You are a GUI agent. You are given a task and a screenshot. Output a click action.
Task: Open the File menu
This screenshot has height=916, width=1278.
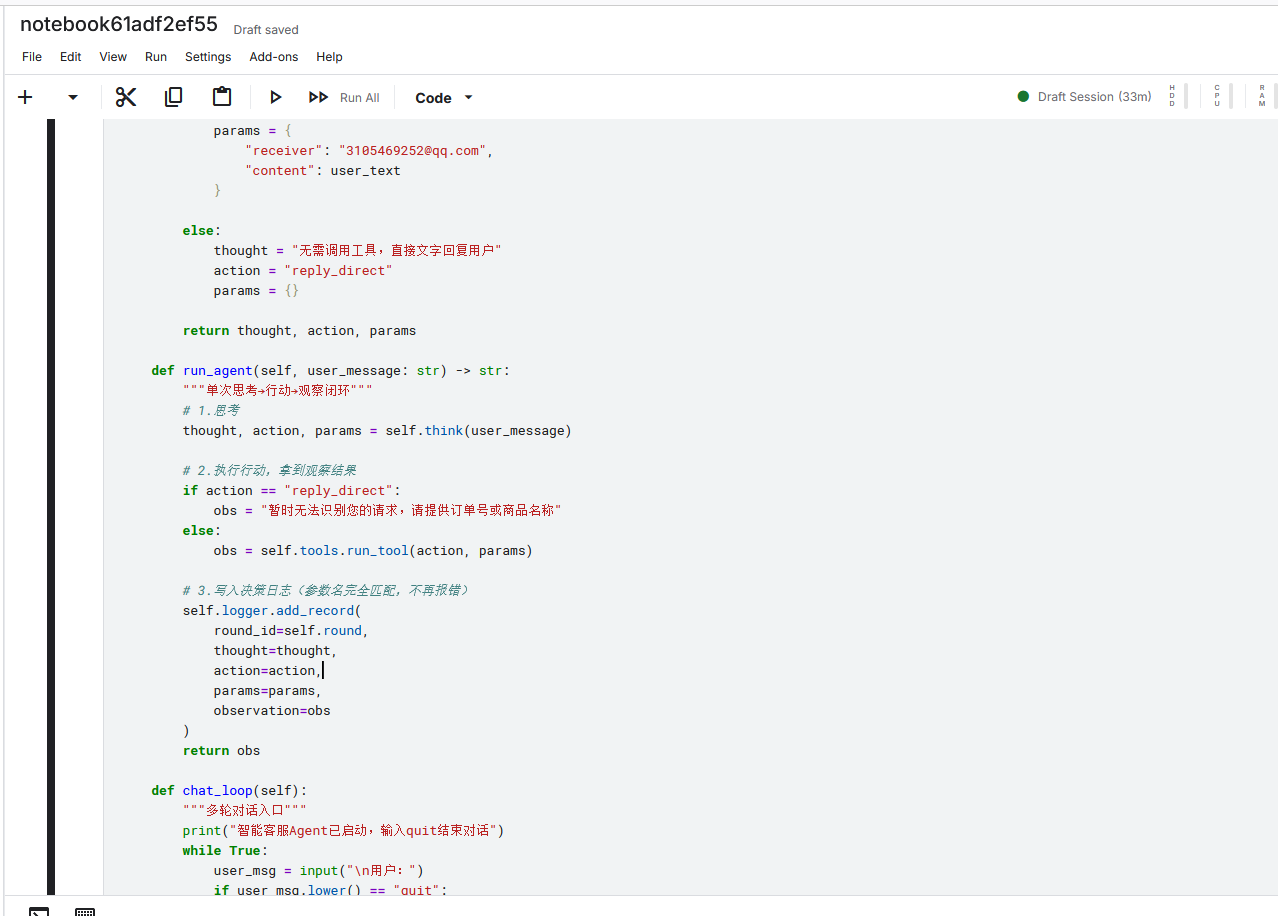32,57
